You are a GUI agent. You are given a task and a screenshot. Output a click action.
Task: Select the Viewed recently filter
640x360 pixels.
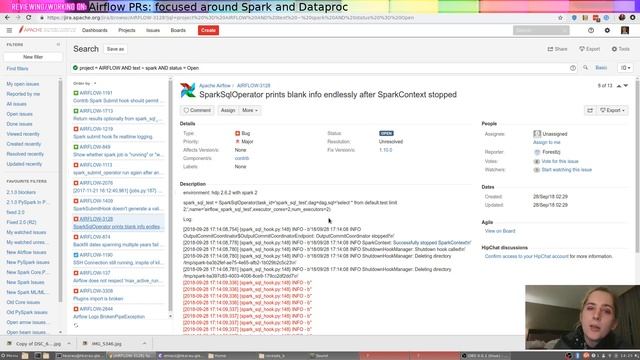pyautogui.click(x=23, y=134)
